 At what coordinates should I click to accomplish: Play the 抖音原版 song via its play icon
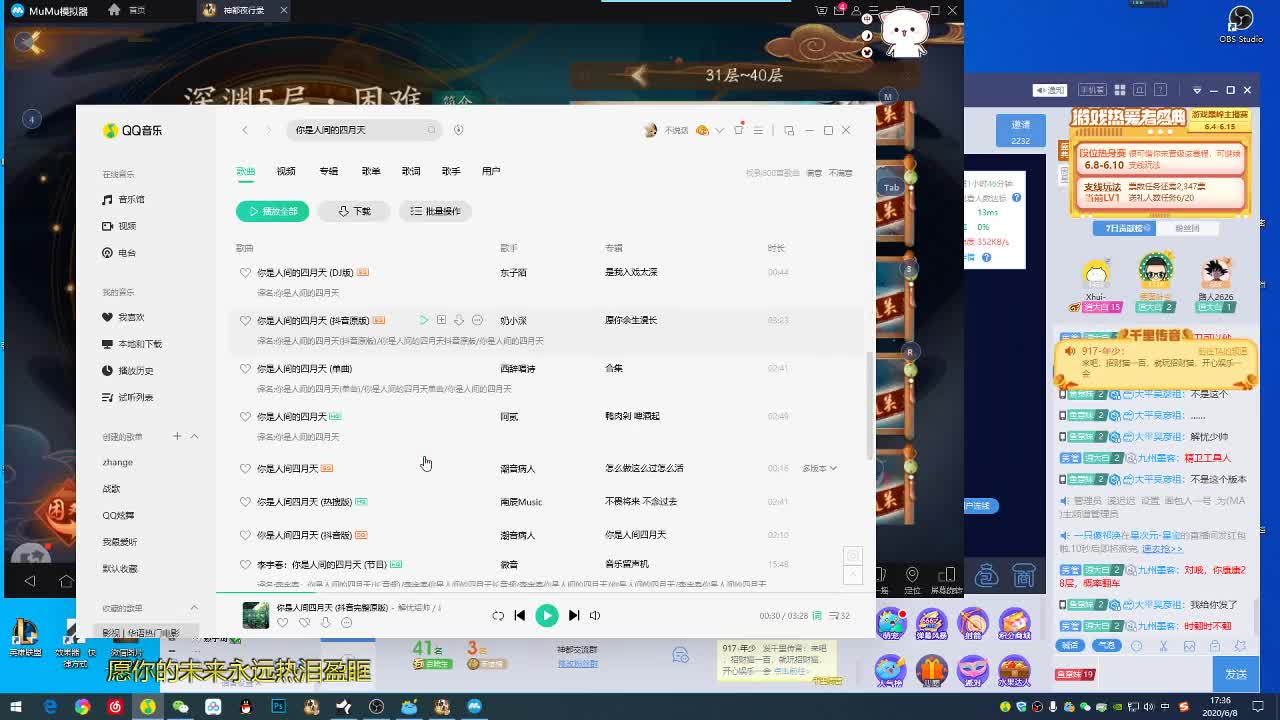click(x=423, y=320)
